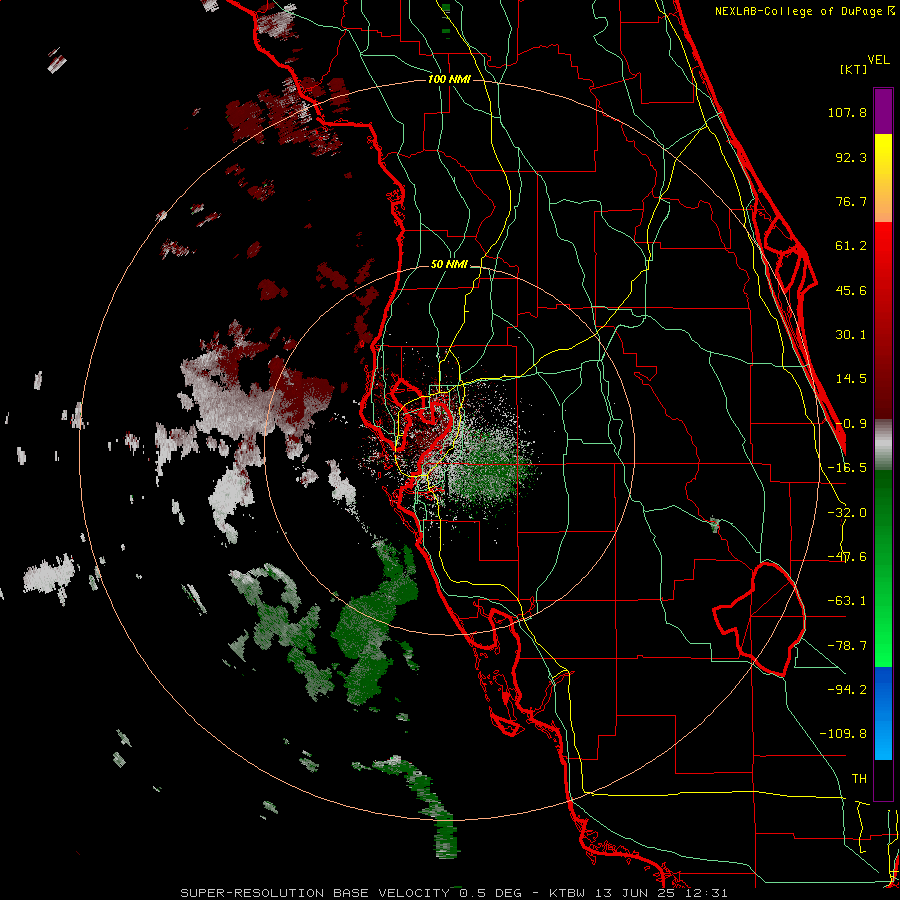
Task: Pick the purple segment of the color bar
Action: 883,111
